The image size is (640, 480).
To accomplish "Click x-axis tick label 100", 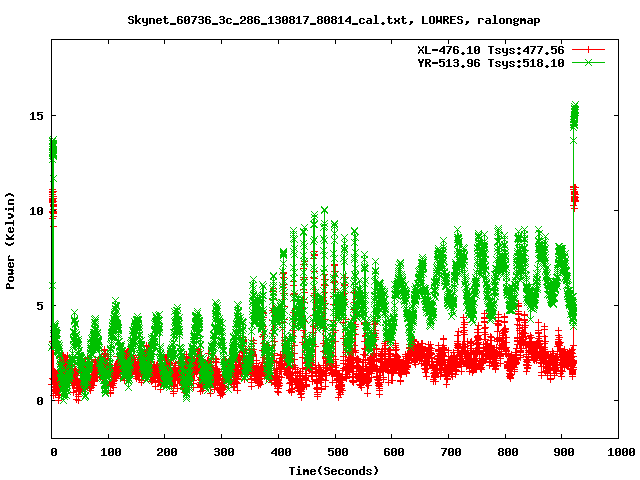I will pos(111,452).
